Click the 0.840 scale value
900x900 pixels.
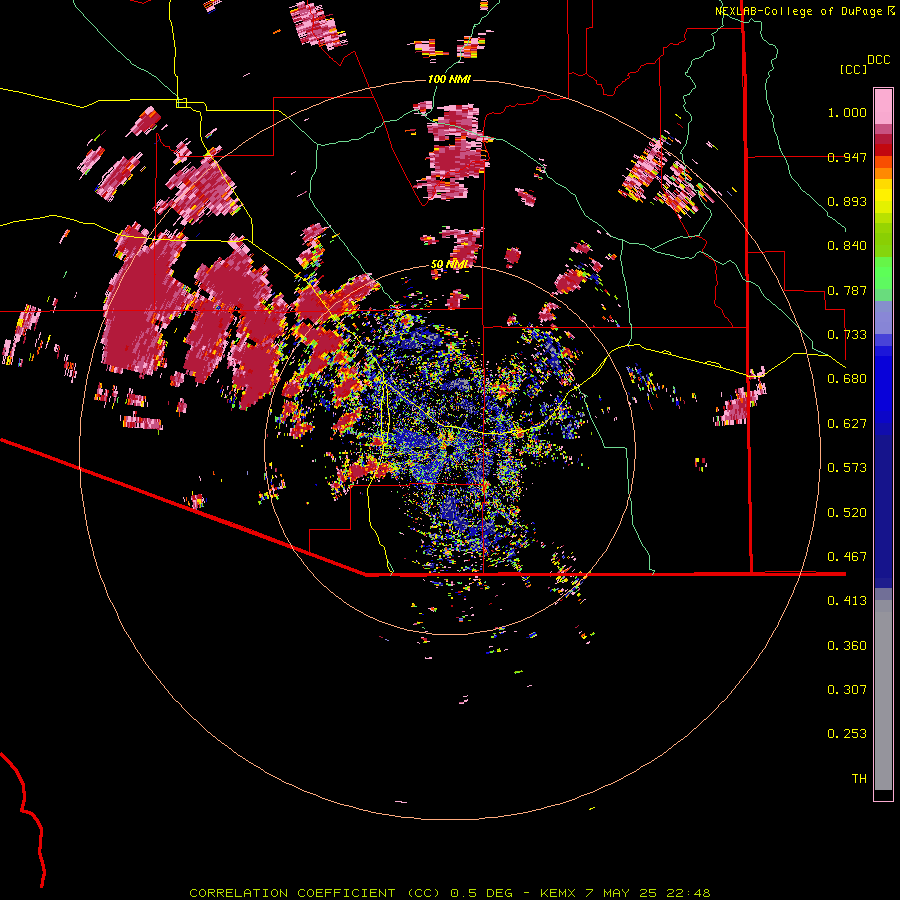[847, 246]
